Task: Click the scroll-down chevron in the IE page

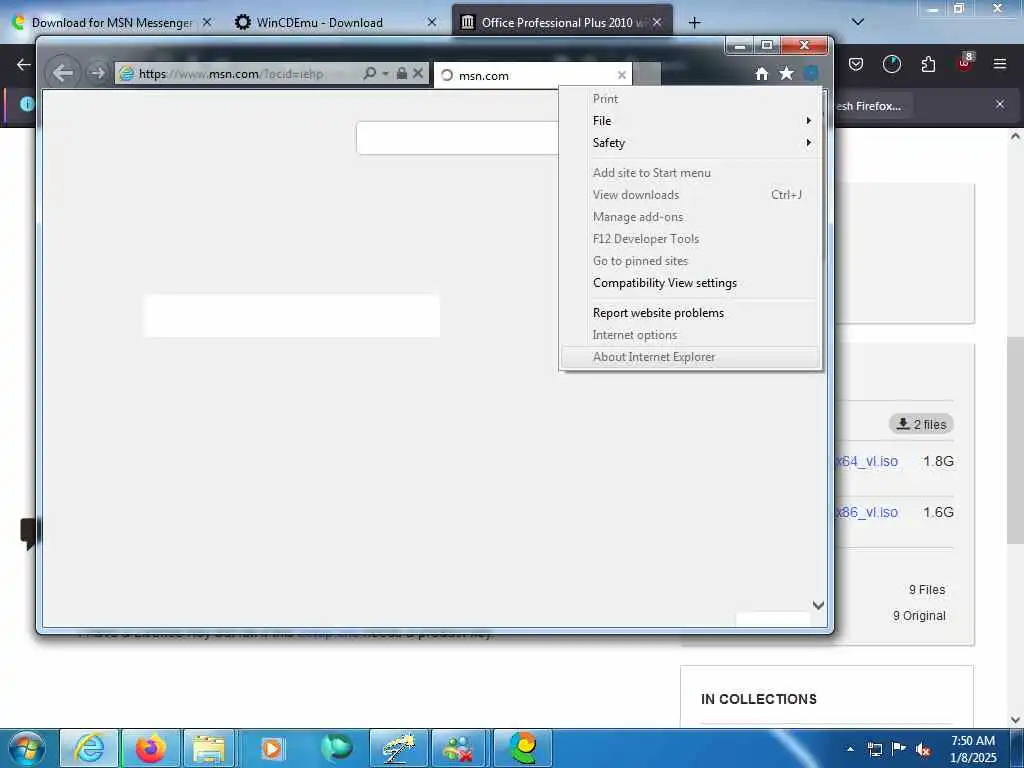Action: click(x=818, y=605)
